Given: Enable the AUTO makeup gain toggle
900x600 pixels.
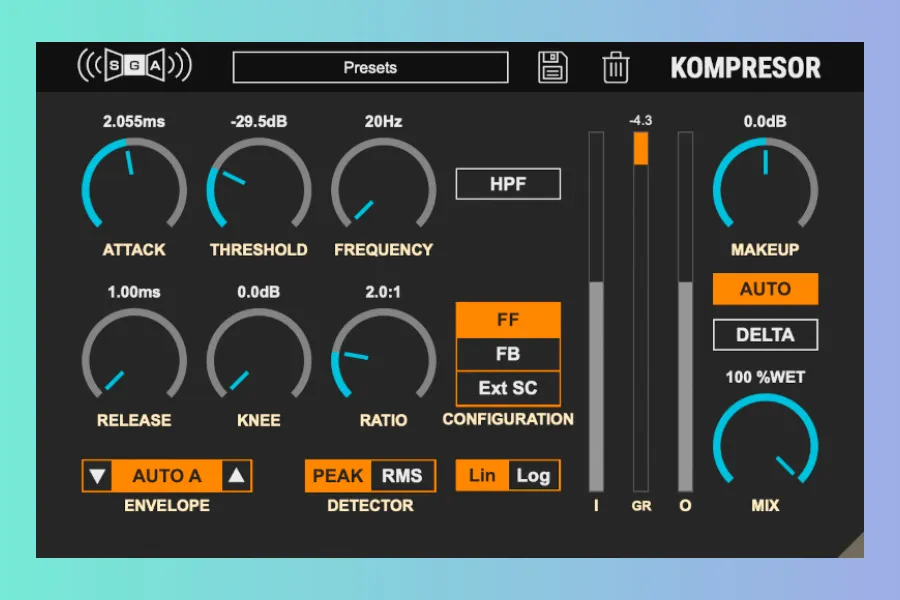Looking at the screenshot, I should coord(765,289).
